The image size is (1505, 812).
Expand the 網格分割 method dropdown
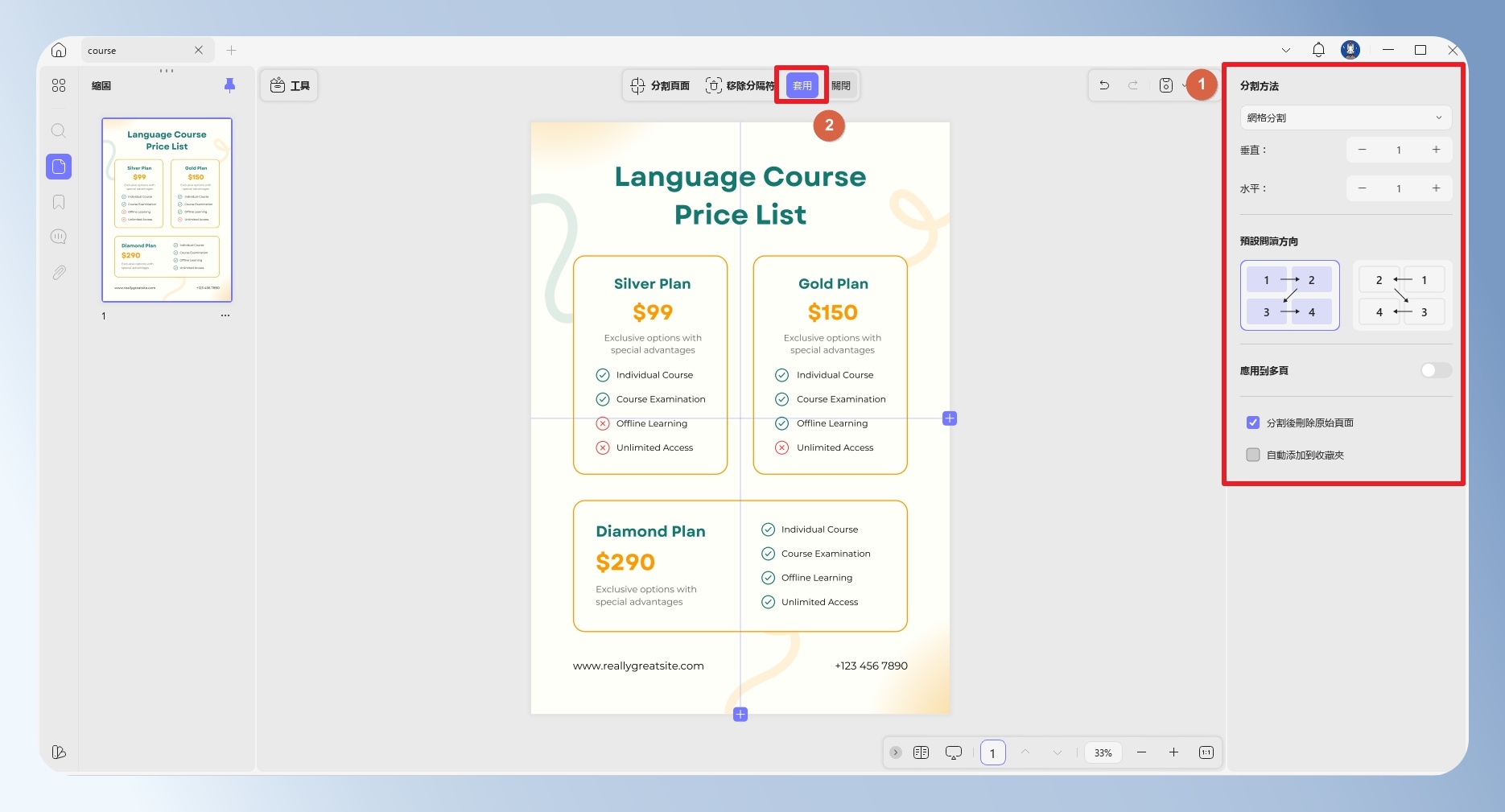click(x=1346, y=117)
